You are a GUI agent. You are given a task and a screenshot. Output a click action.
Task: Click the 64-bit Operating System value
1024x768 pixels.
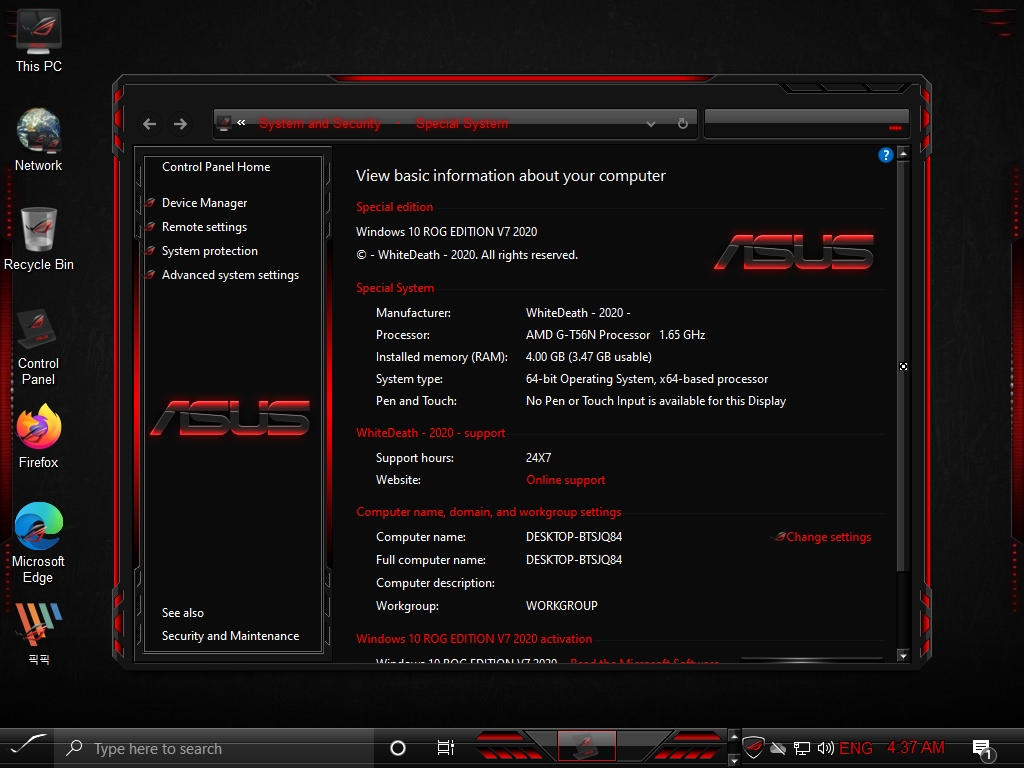click(x=647, y=379)
